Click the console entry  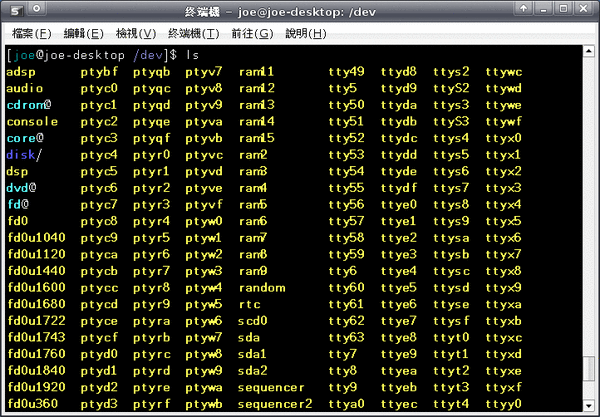pyautogui.click(x=32, y=122)
